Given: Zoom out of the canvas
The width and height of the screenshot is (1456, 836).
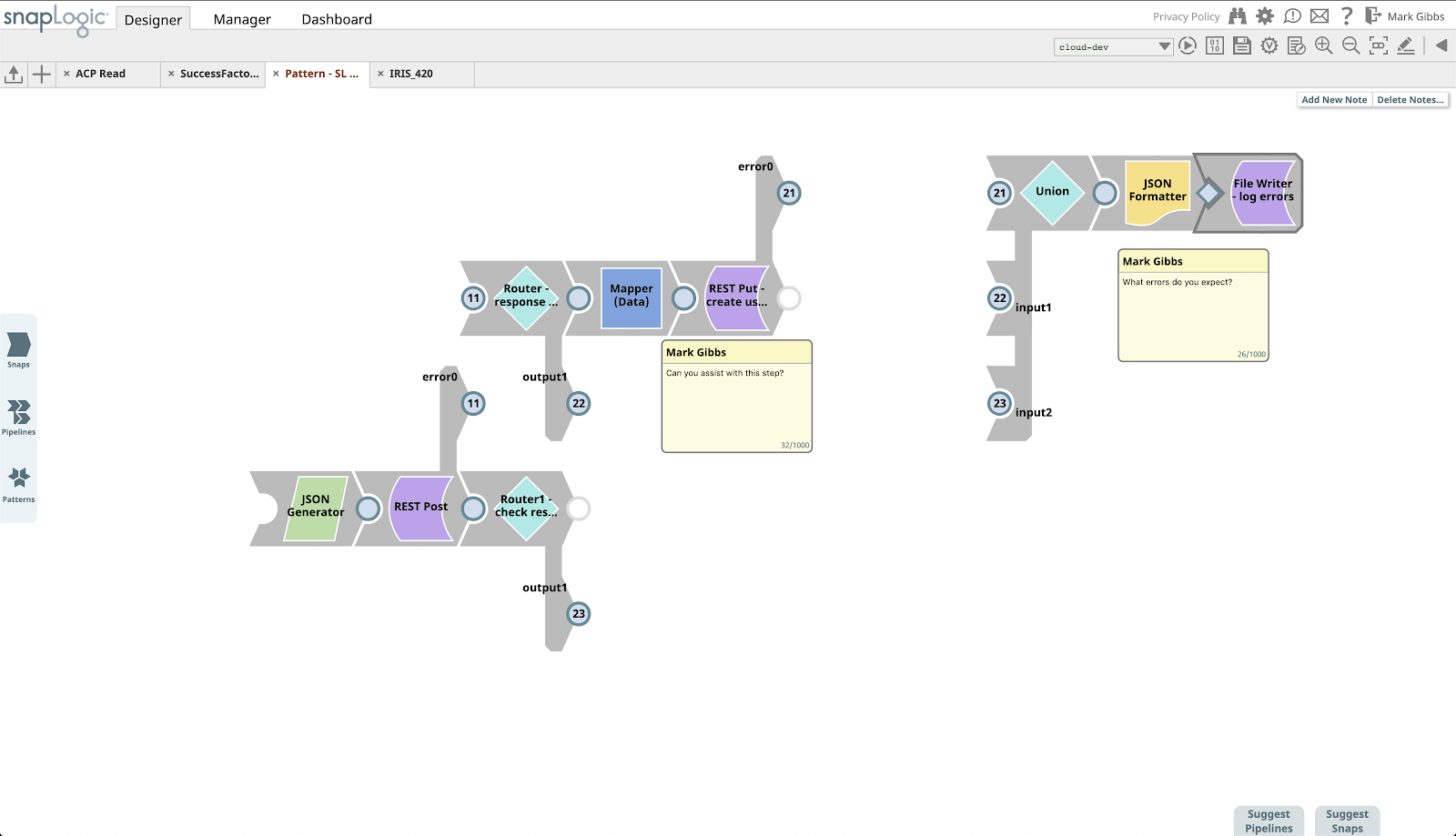Looking at the screenshot, I should coord(1351,45).
